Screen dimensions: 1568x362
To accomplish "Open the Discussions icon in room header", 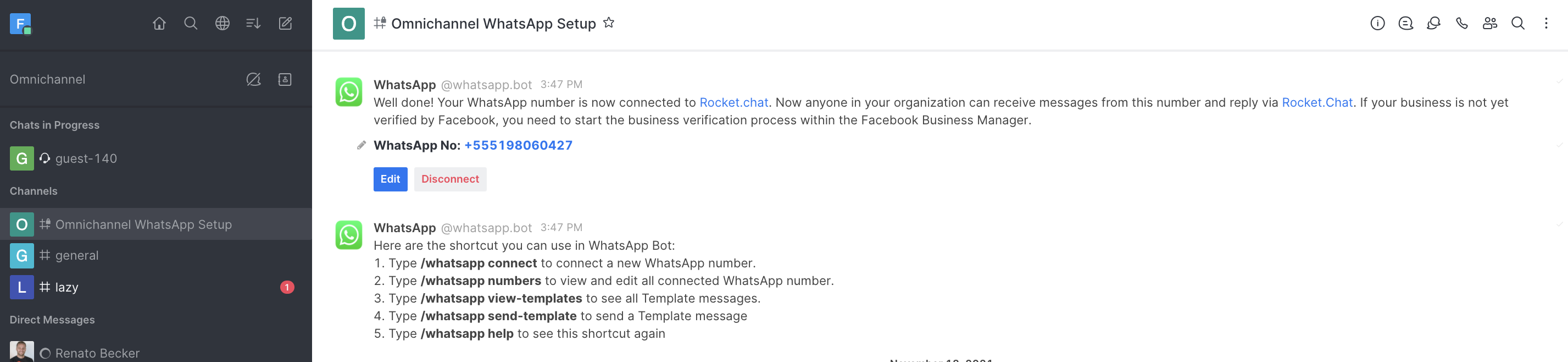I will (x=1405, y=24).
